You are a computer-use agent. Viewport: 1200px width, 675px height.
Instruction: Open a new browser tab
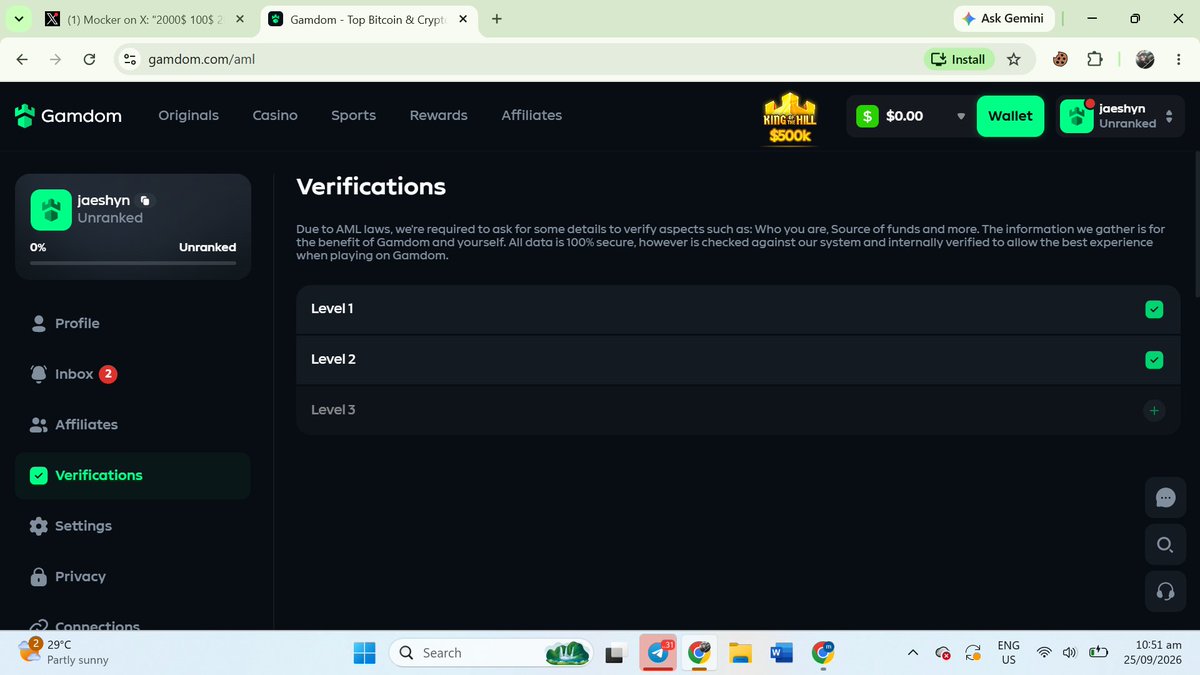click(x=497, y=19)
